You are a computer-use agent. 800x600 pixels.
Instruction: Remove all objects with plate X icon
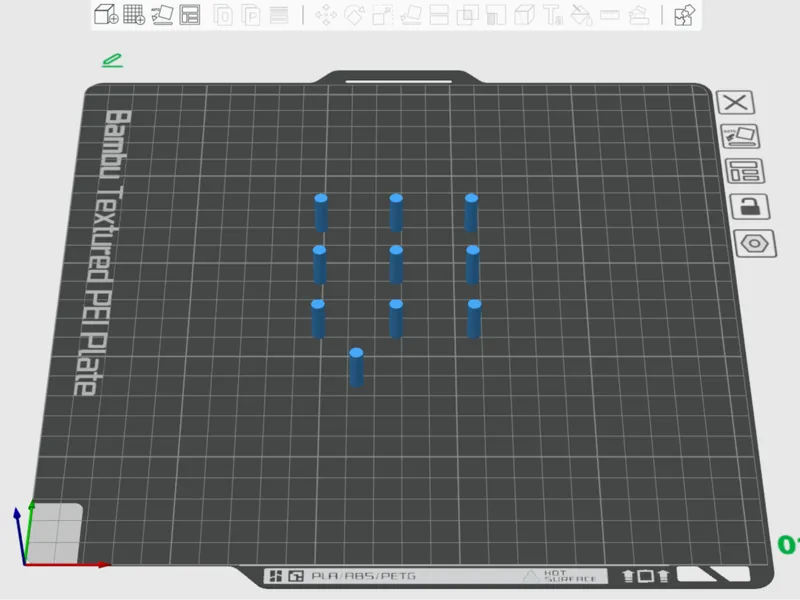(x=736, y=103)
